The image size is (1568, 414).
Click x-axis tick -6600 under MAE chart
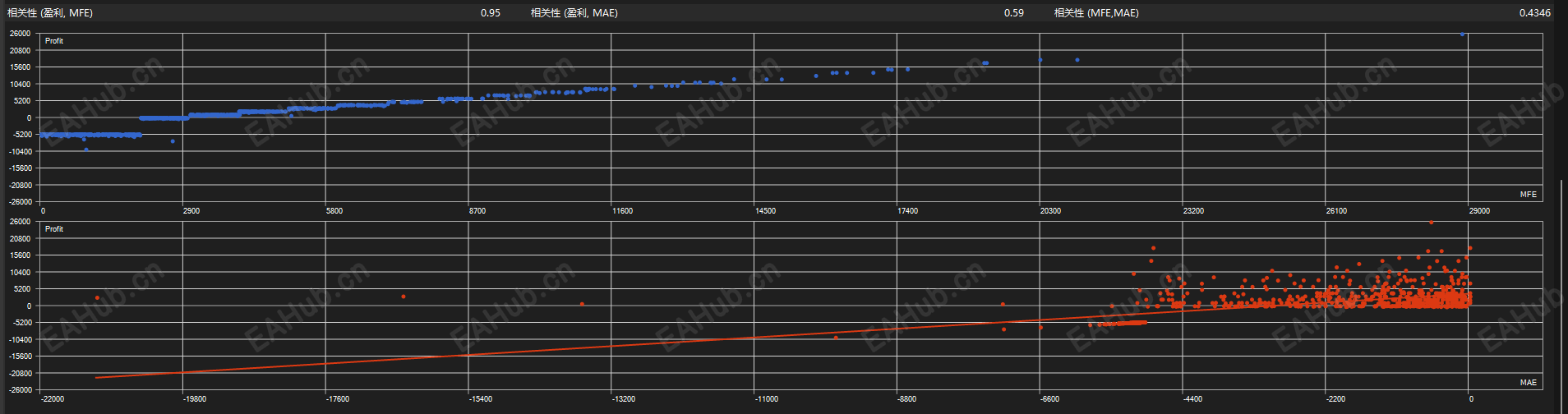pos(1050,399)
